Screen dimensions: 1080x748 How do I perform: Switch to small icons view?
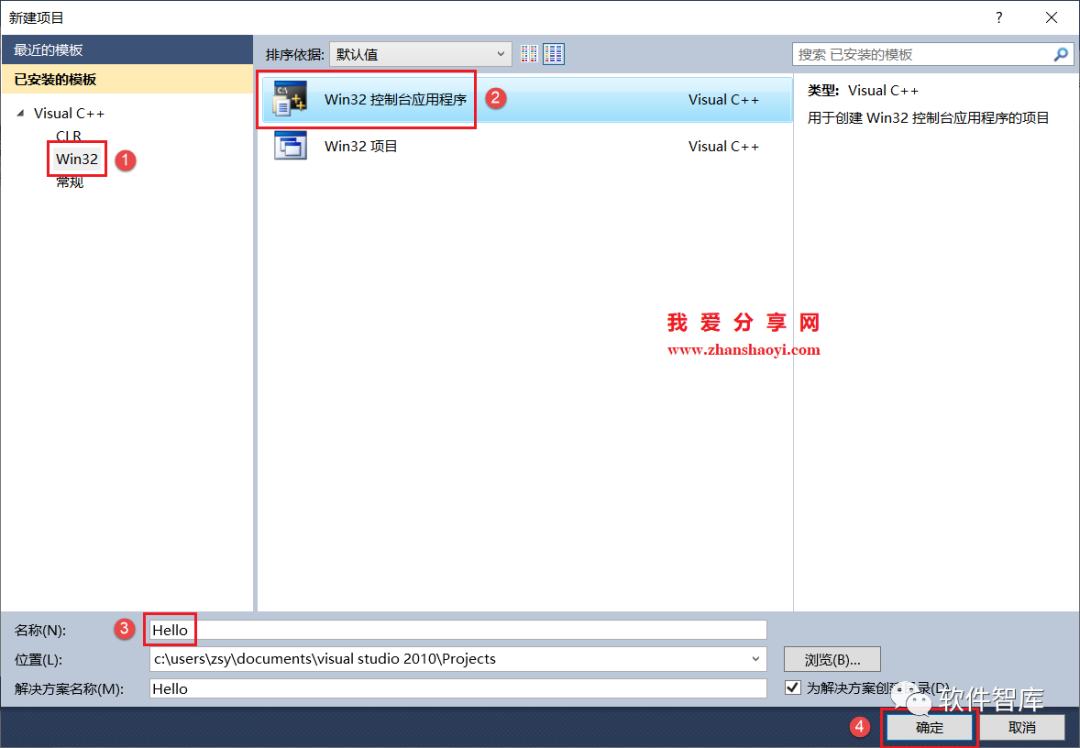529,54
